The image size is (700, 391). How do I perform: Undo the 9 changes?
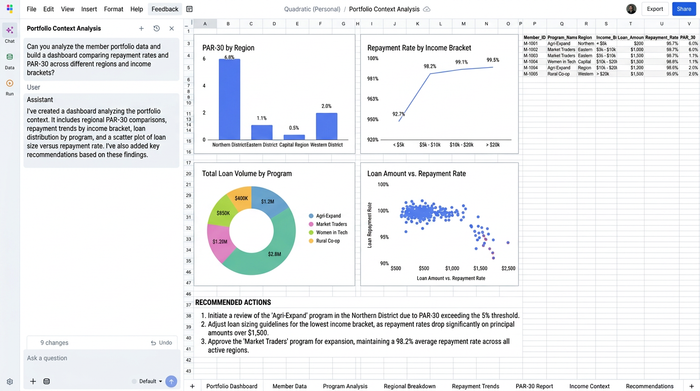161,343
